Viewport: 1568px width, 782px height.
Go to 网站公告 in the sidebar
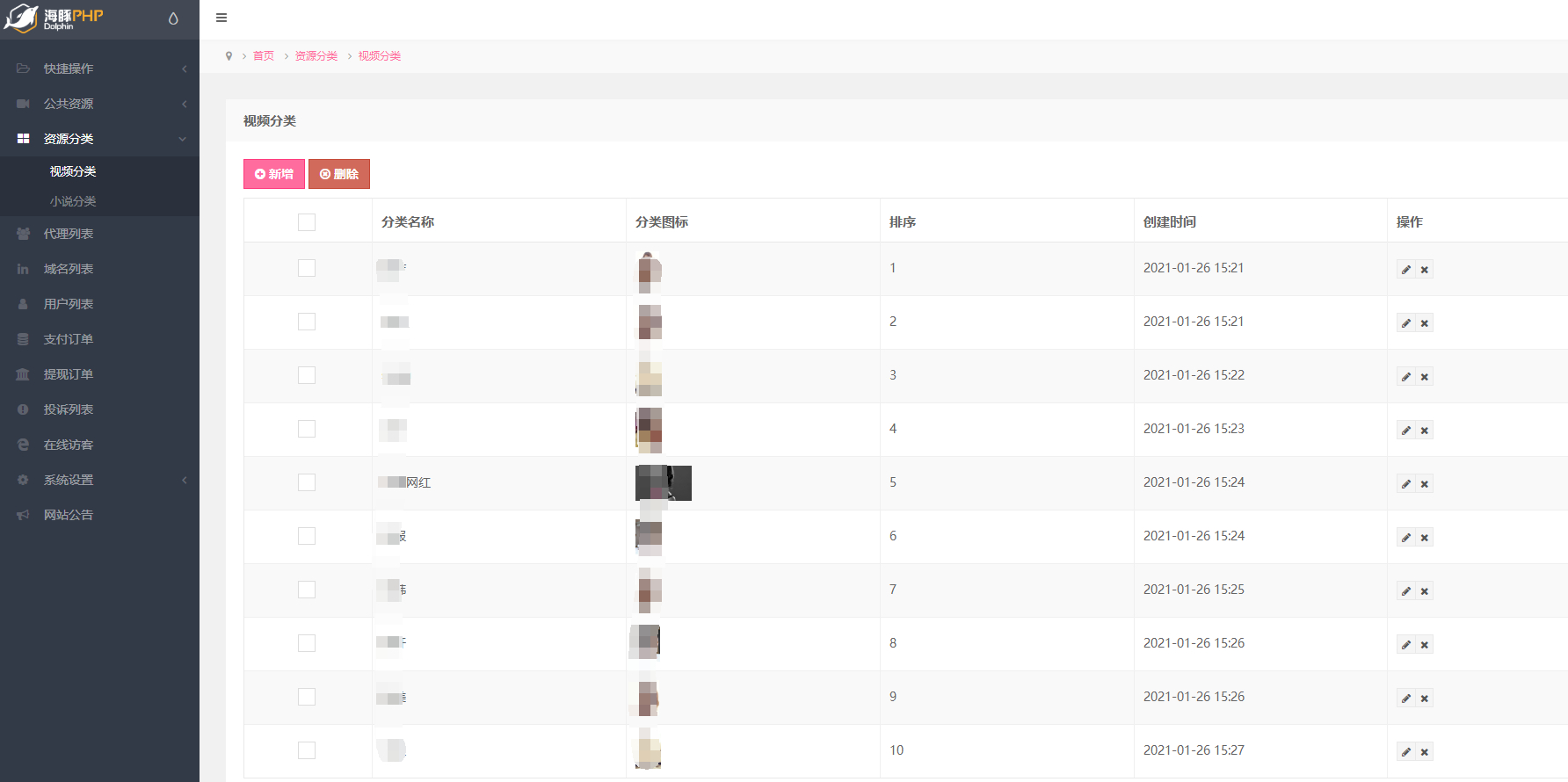coord(69,515)
